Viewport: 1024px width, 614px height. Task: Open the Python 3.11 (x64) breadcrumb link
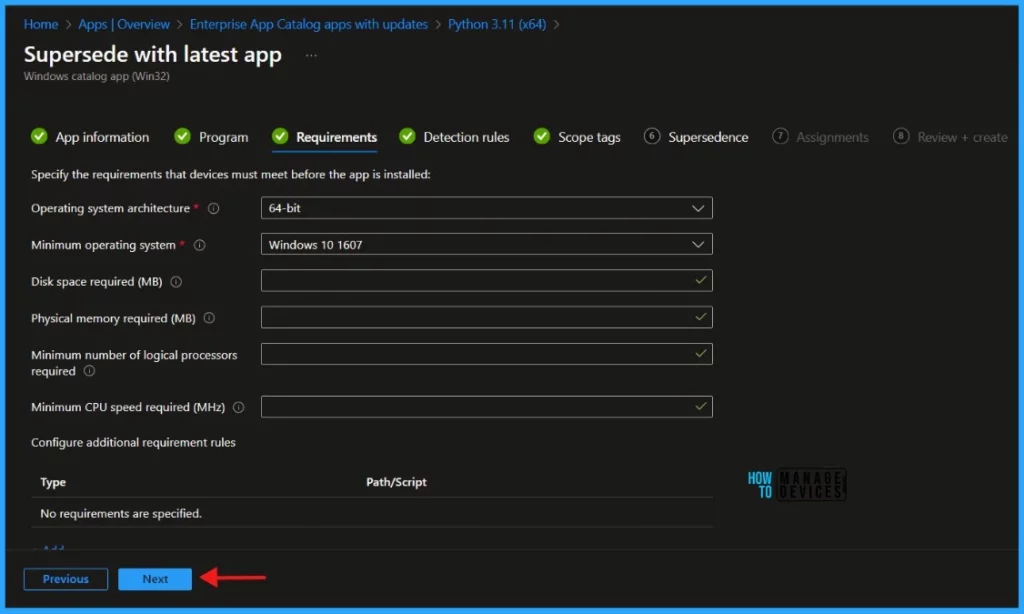click(497, 24)
